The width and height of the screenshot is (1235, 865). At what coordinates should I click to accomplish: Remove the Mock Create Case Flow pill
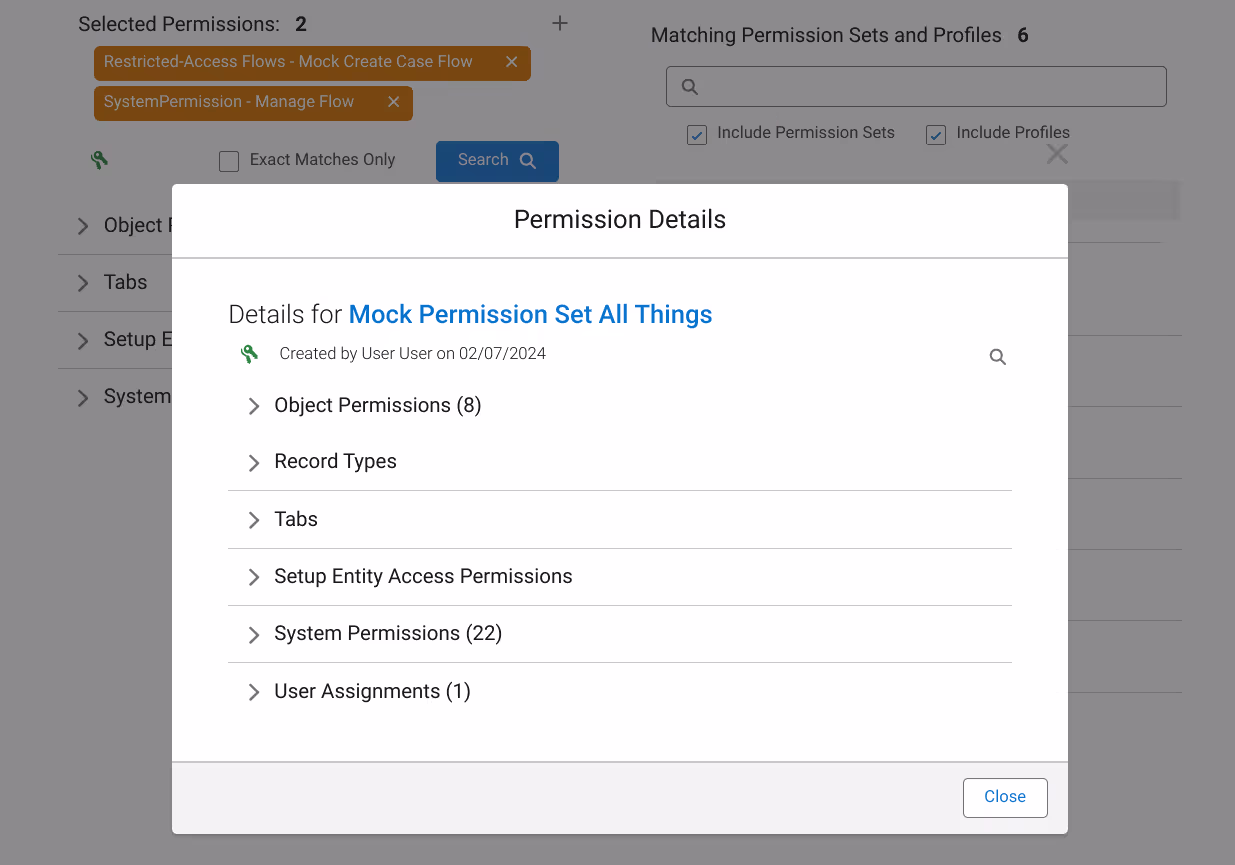(511, 62)
